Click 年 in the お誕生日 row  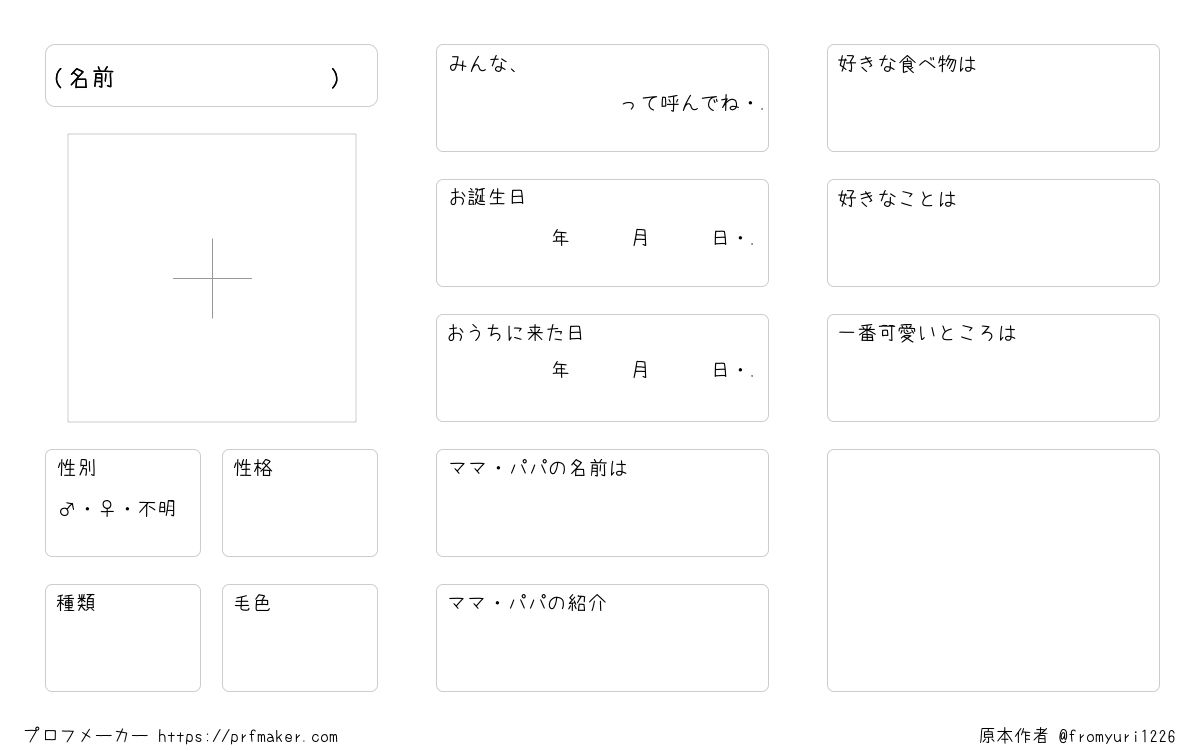click(x=561, y=238)
